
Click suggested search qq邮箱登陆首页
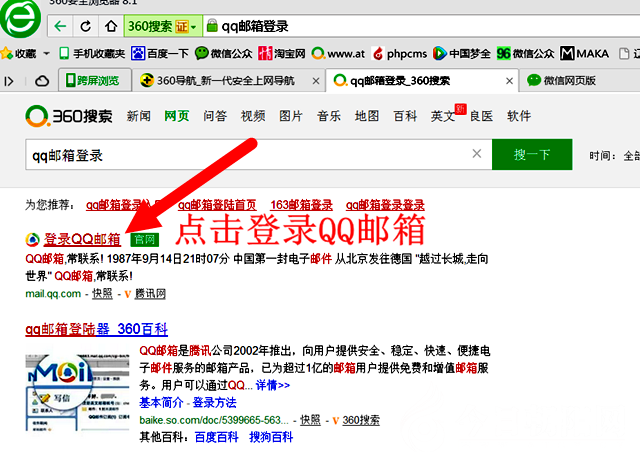point(217,205)
